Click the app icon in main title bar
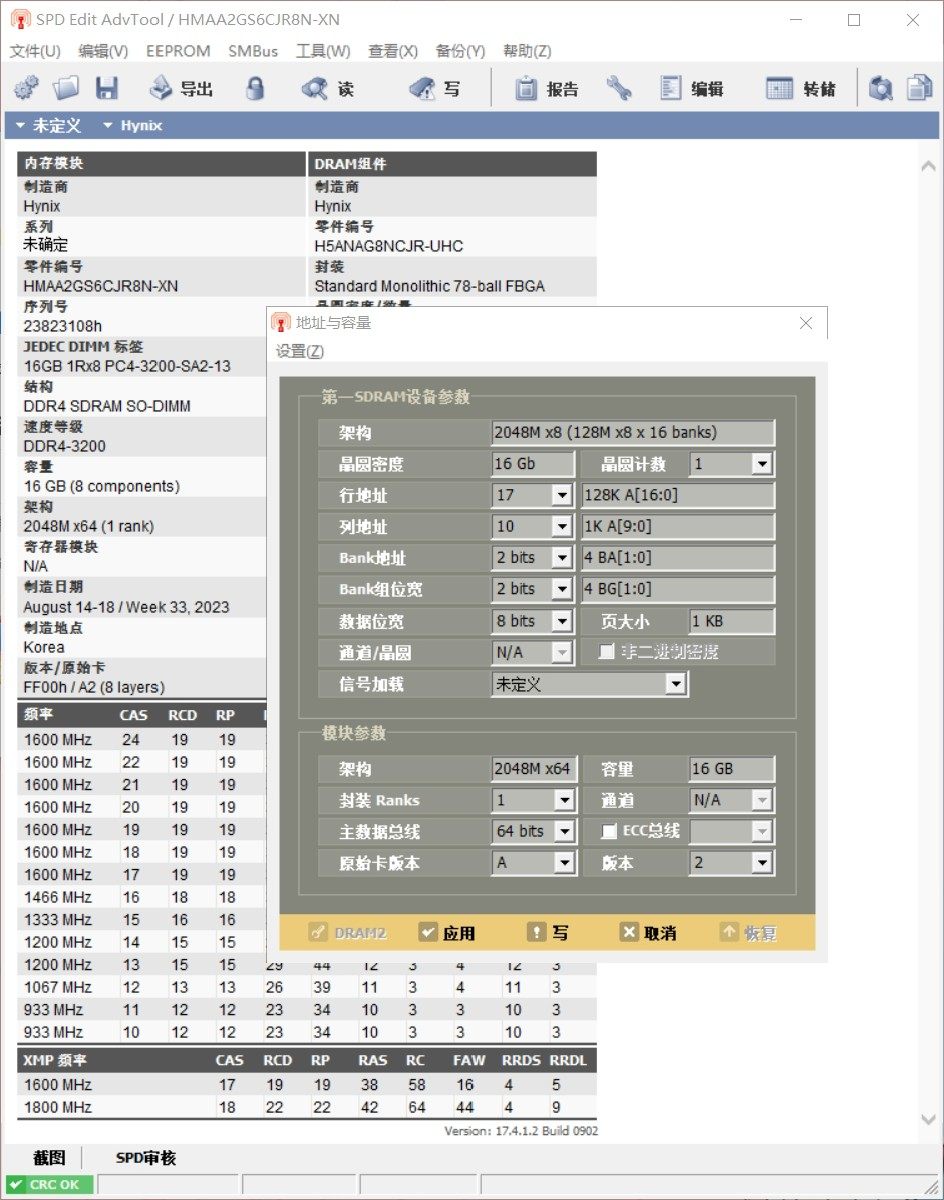The height and width of the screenshot is (1200, 944). point(18,20)
